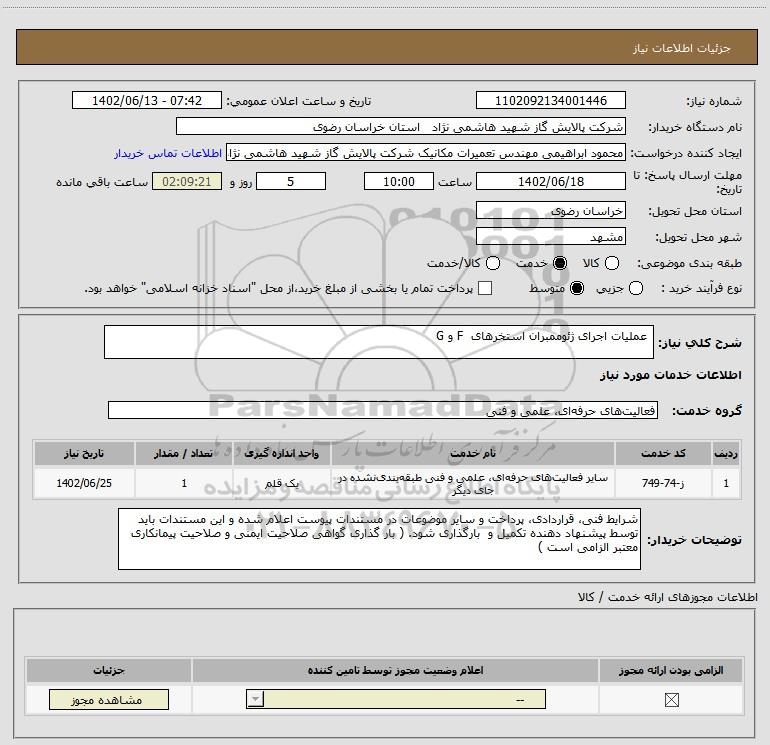
Task: Click the واحد اندازه گیری column header
Action: (x=282, y=453)
